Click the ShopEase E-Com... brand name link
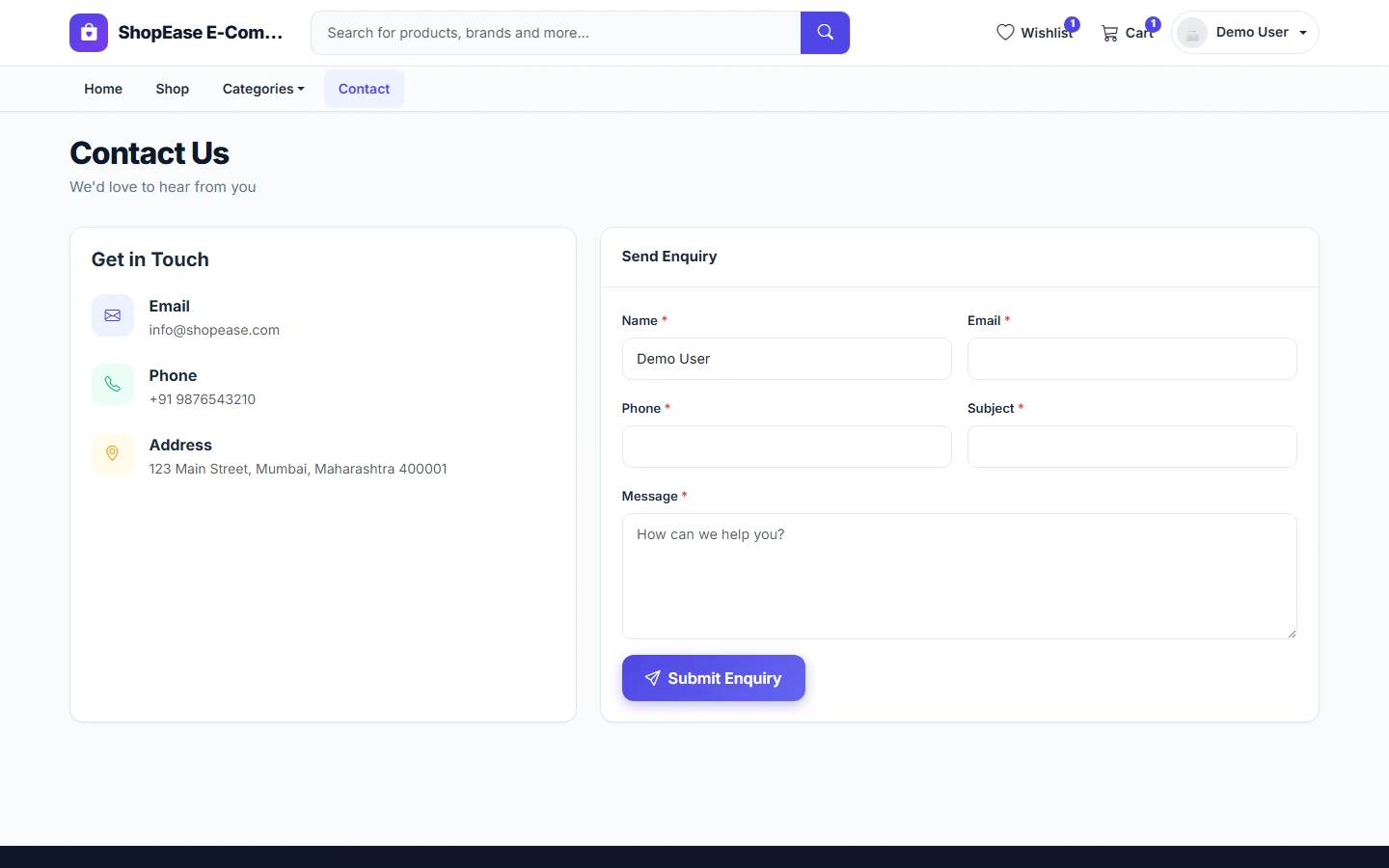The height and width of the screenshot is (868, 1389). click(201, 33)
